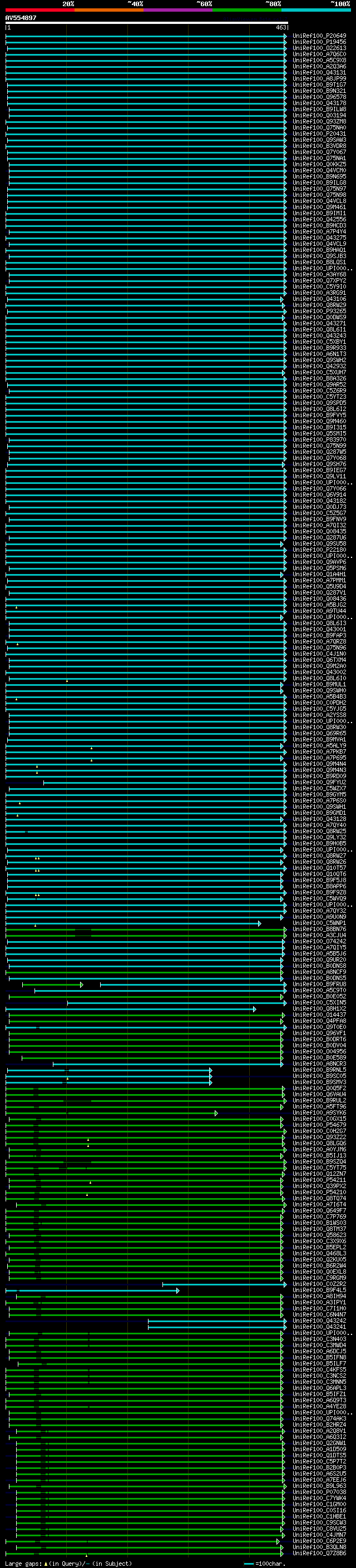Click short cyan bar for UniRef100_B9RNL5
The height and width of the screenshot is (1568, 356).
(110, 1070)
